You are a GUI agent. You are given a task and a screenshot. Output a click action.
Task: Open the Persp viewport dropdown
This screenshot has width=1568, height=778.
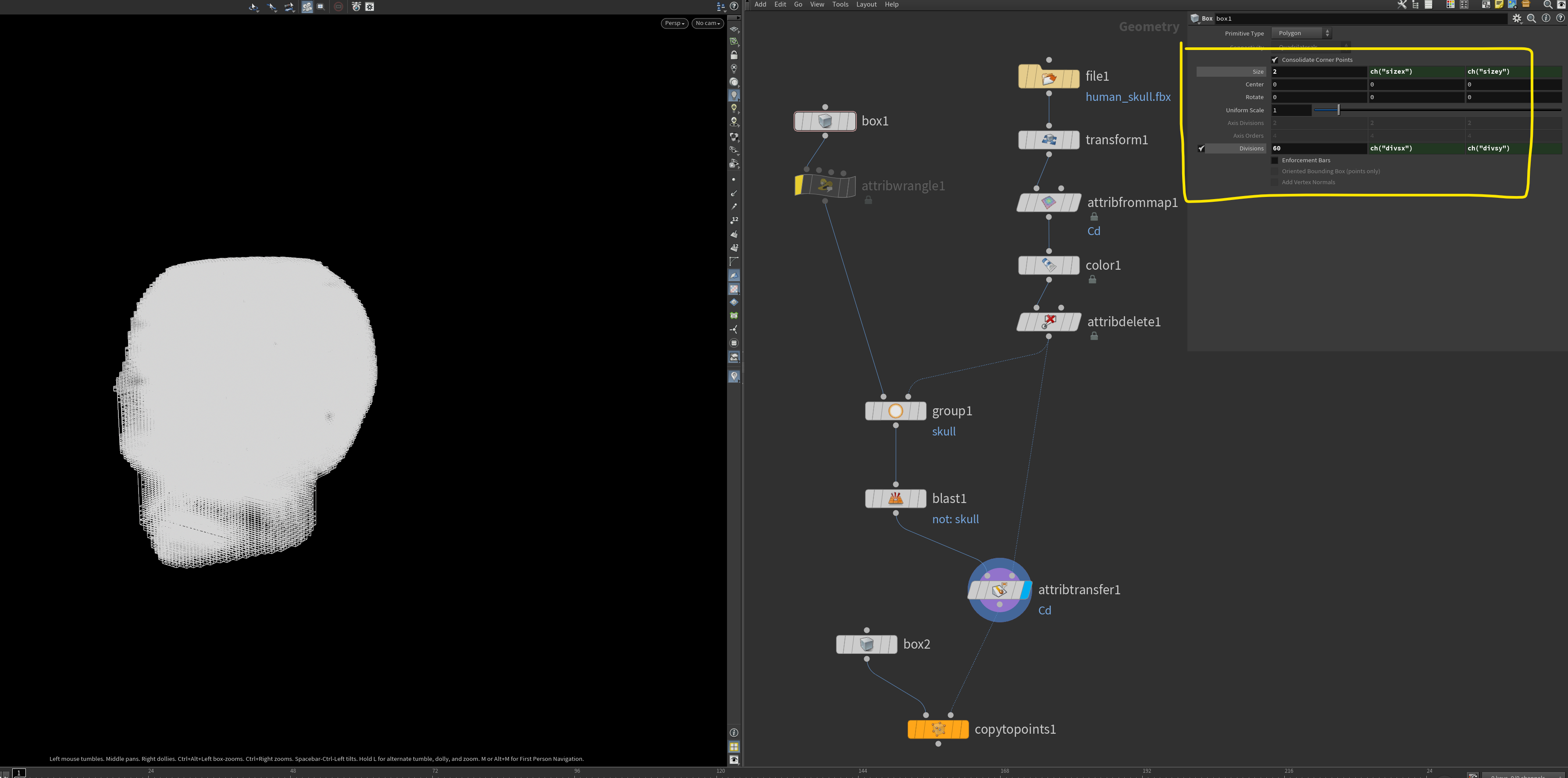click(674, 23)
